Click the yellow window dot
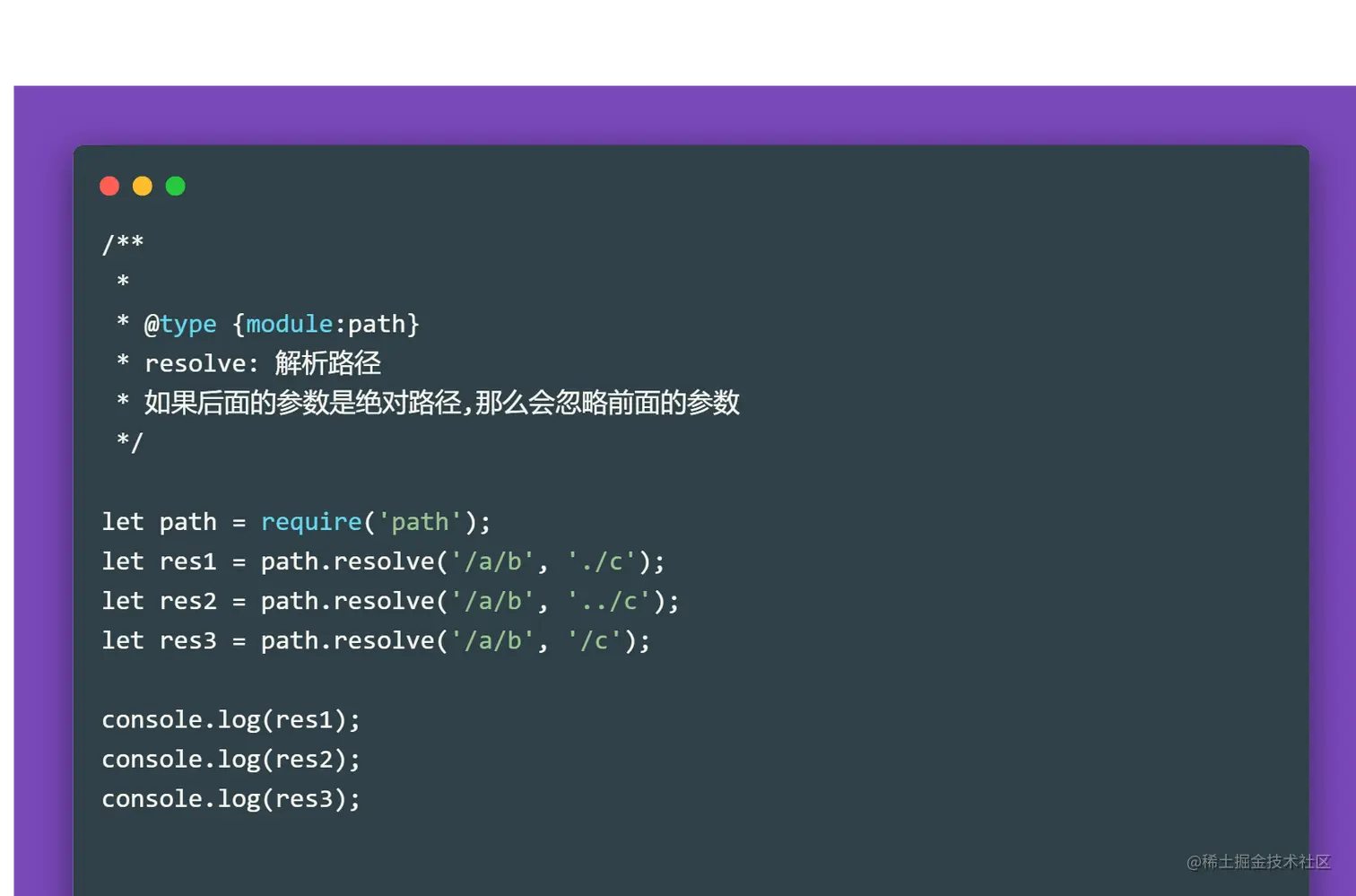Viewport: 1356px width, 896px height. (x=143, y=186)
